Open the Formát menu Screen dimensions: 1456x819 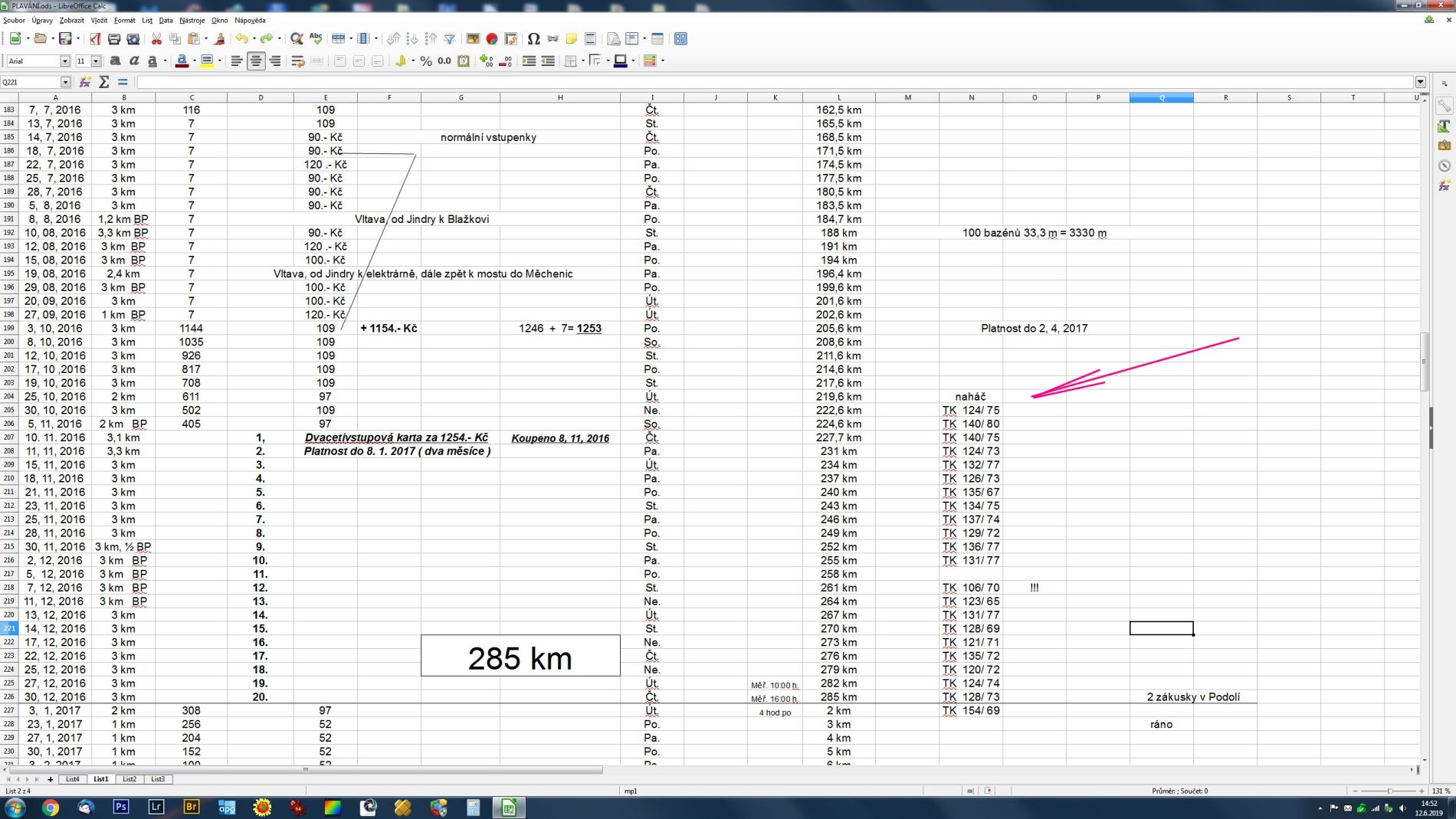pyautogui.click(x=124, y=20)
